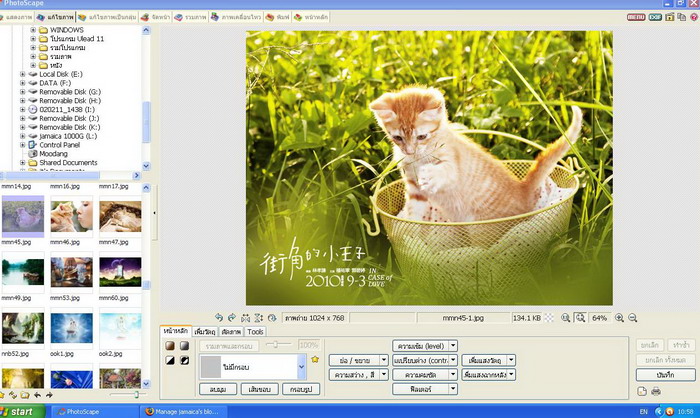Show EXIF information for the photo
The image size is (700, 418).
[655, 17]
